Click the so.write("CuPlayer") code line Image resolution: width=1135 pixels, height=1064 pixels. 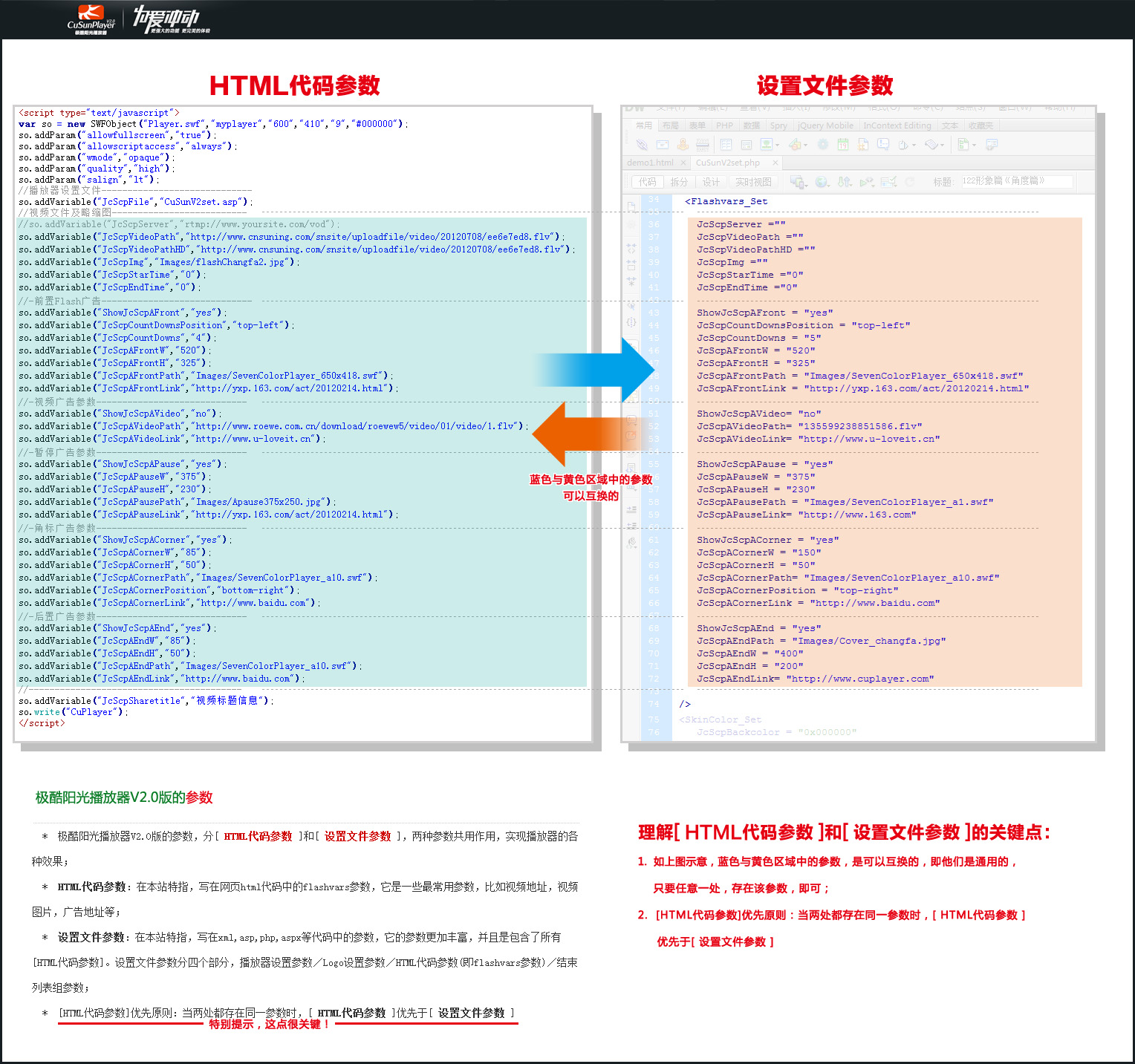click(x=74, y=712)
